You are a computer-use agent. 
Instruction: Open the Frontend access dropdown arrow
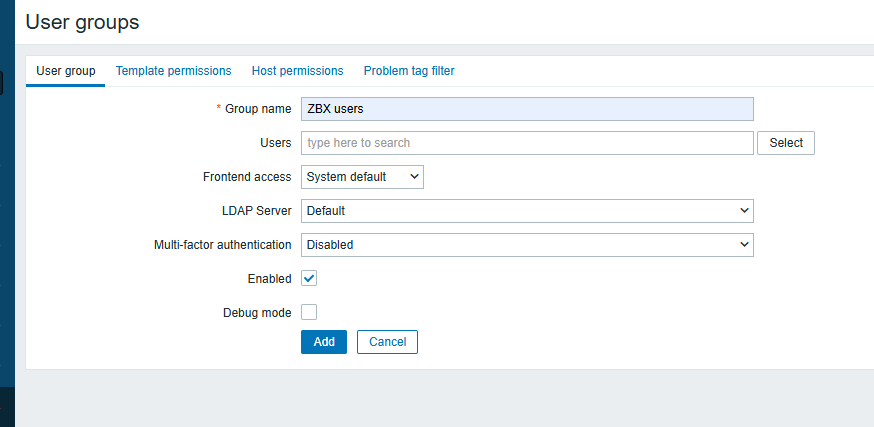[414, 177]
